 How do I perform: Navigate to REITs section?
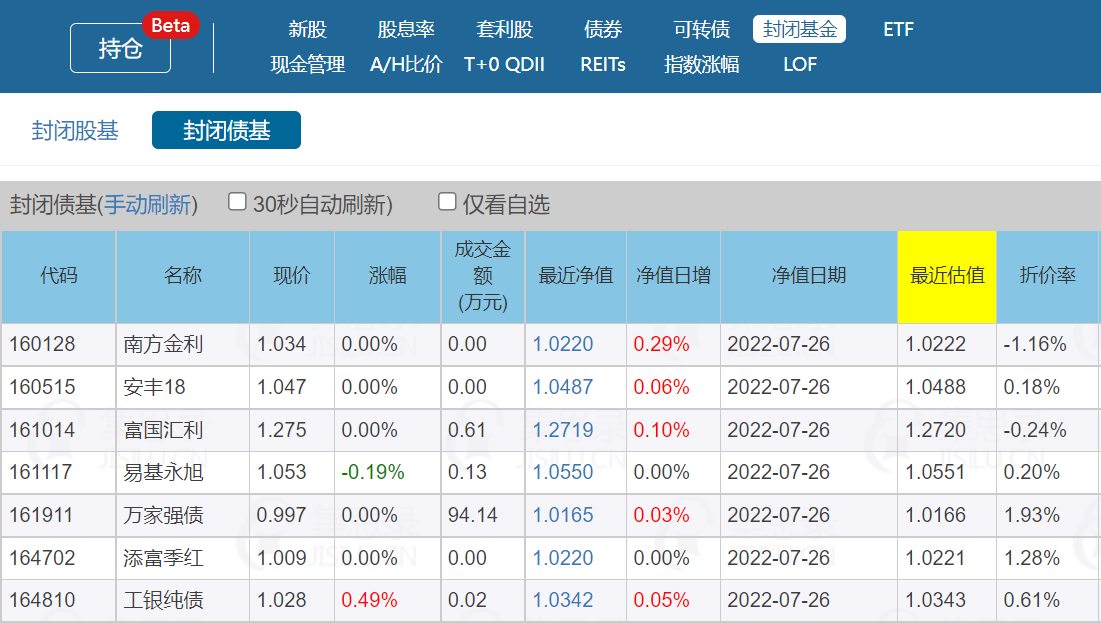click(603, 64)
